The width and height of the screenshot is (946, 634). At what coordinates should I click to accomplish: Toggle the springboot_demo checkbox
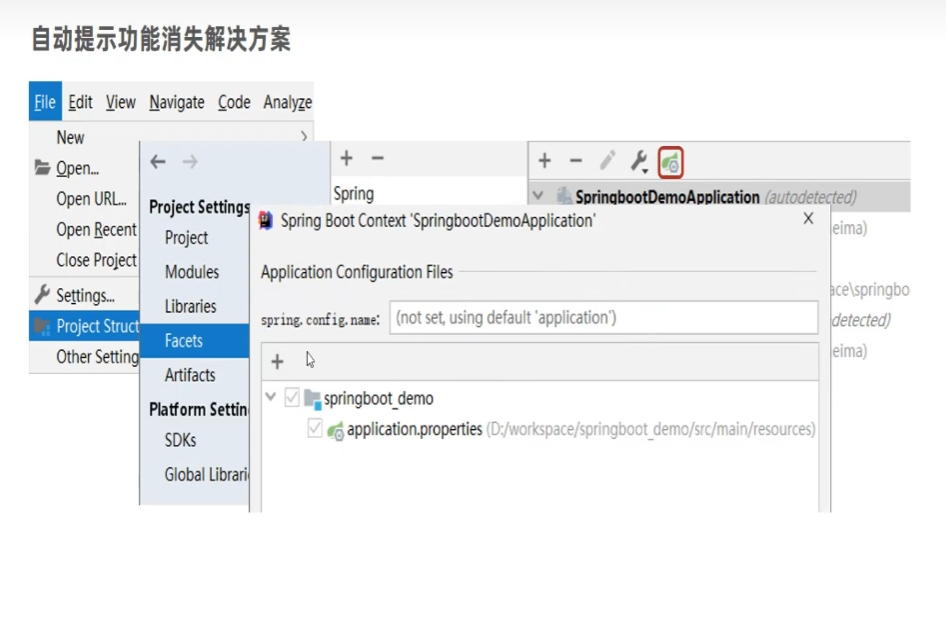pyautogui.click(x=292, y=398)
